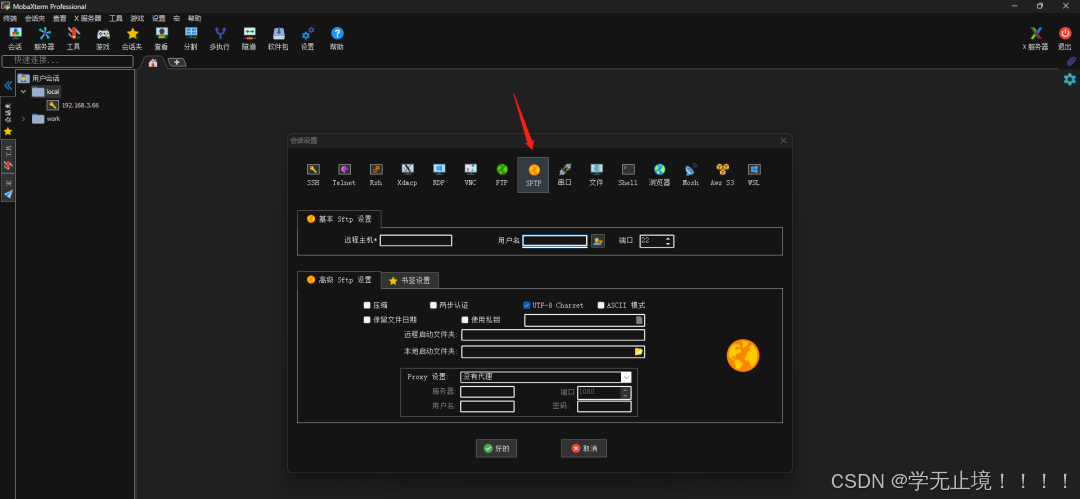Screen dimensions: 1080x499
Task: Open the 帮助 menu in the menu bar
Action: click(195, 18)
